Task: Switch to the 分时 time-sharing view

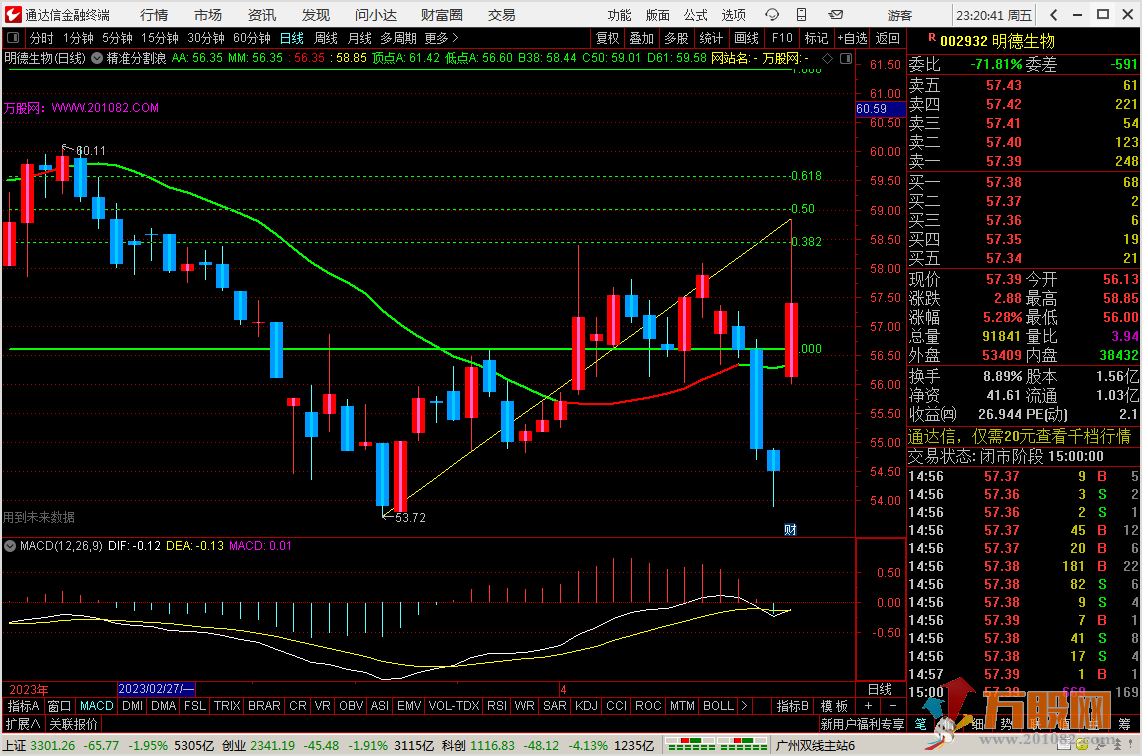Action: [x=42, y=38]
